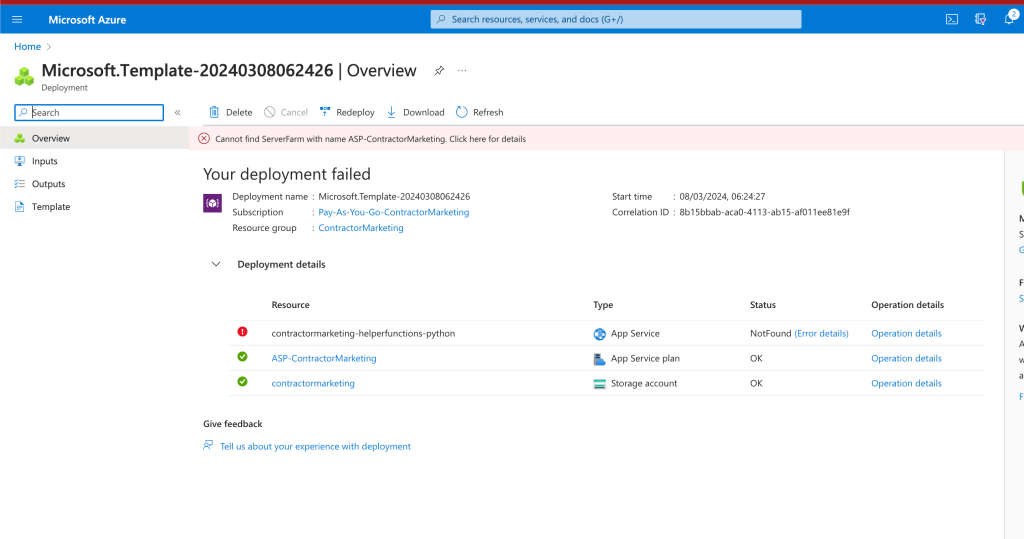Image resolution: width=1024 pixels, height=539 pixels.
Task: Click the feedback person icon
Action: coord(208,446)
